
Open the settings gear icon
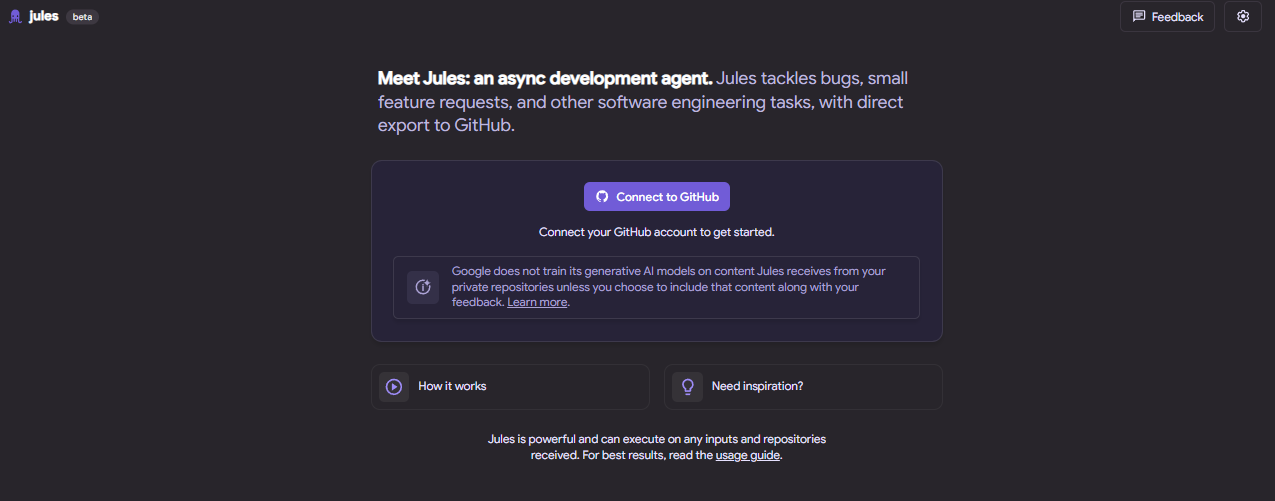[x=1243, y=17]
